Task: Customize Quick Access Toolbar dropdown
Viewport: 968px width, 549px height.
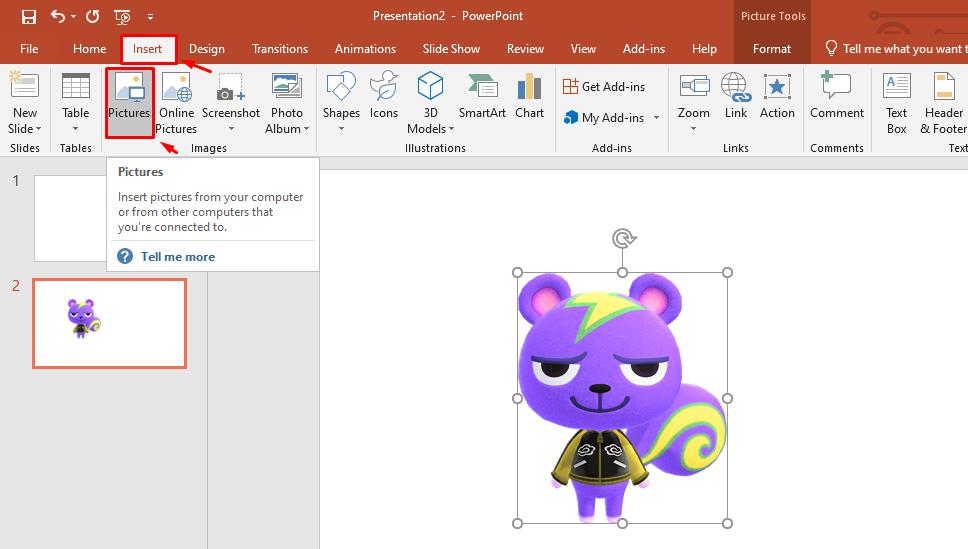Action: [151, 17]
